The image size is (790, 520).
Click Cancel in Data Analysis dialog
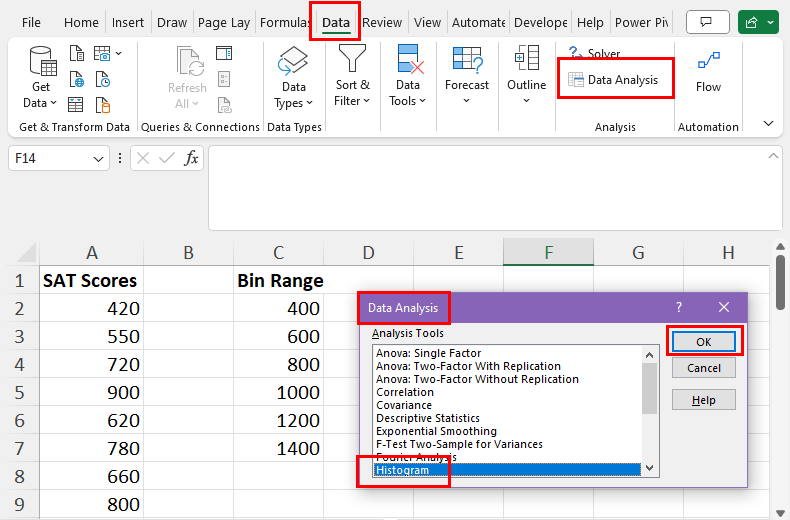tap(703, 368)
